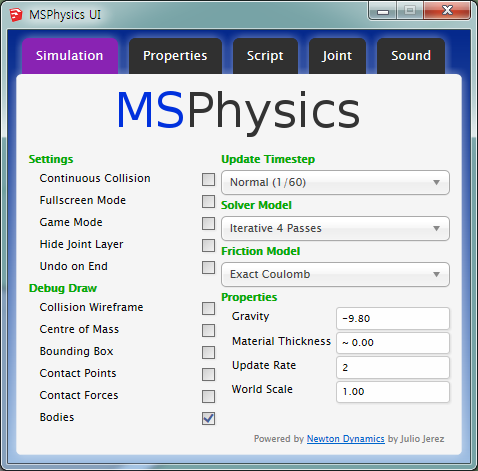
Task: Toggle Fullscreen Mode checkbox
Action: 208,202
